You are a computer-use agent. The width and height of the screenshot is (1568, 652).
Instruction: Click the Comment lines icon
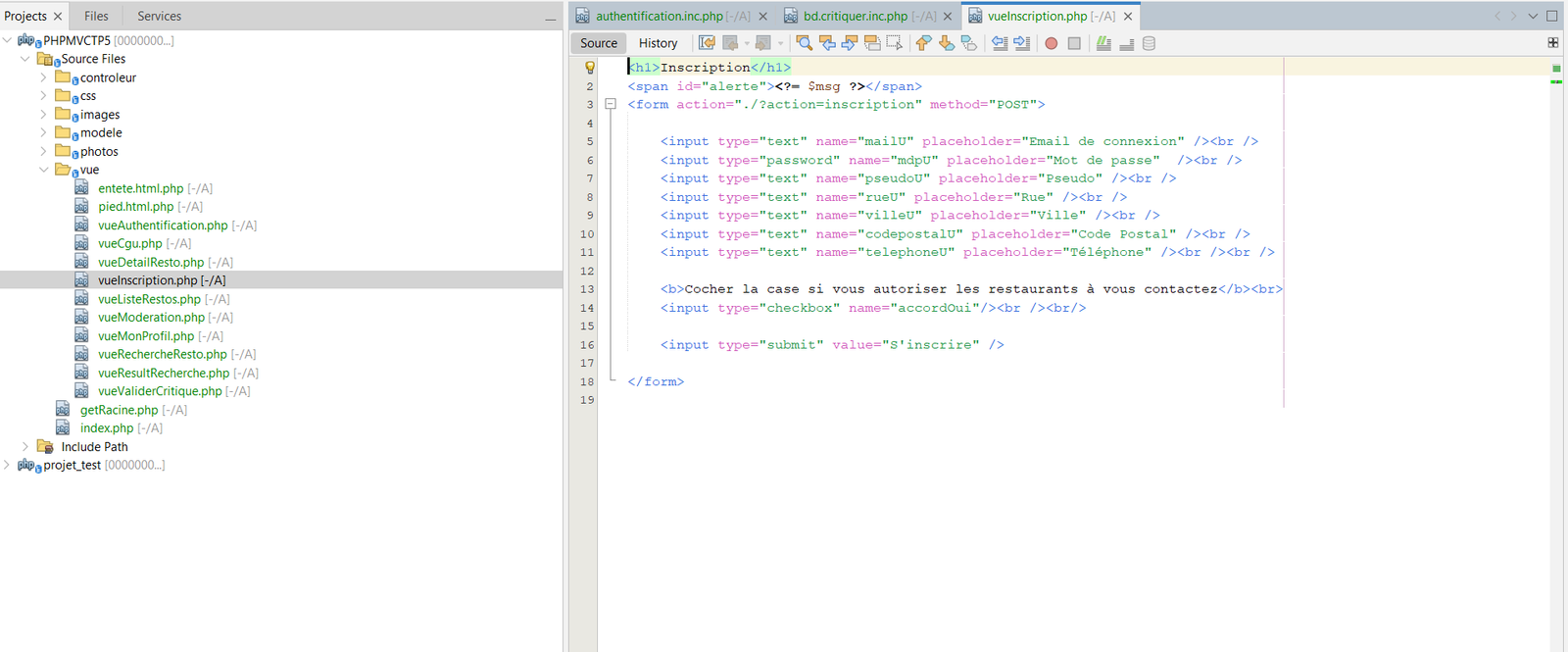1103,43
